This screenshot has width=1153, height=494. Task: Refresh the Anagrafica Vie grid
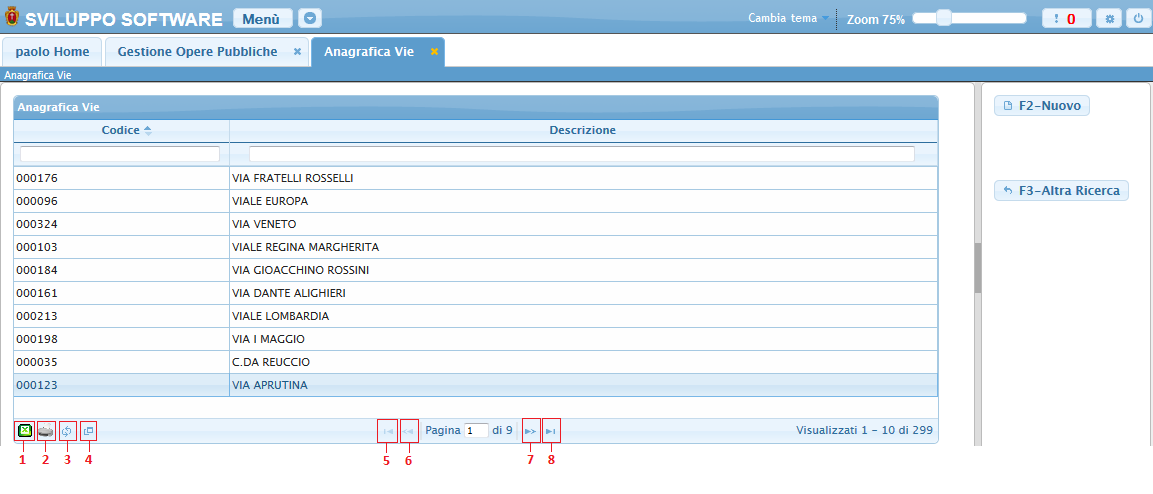click(x=68, y=431)
